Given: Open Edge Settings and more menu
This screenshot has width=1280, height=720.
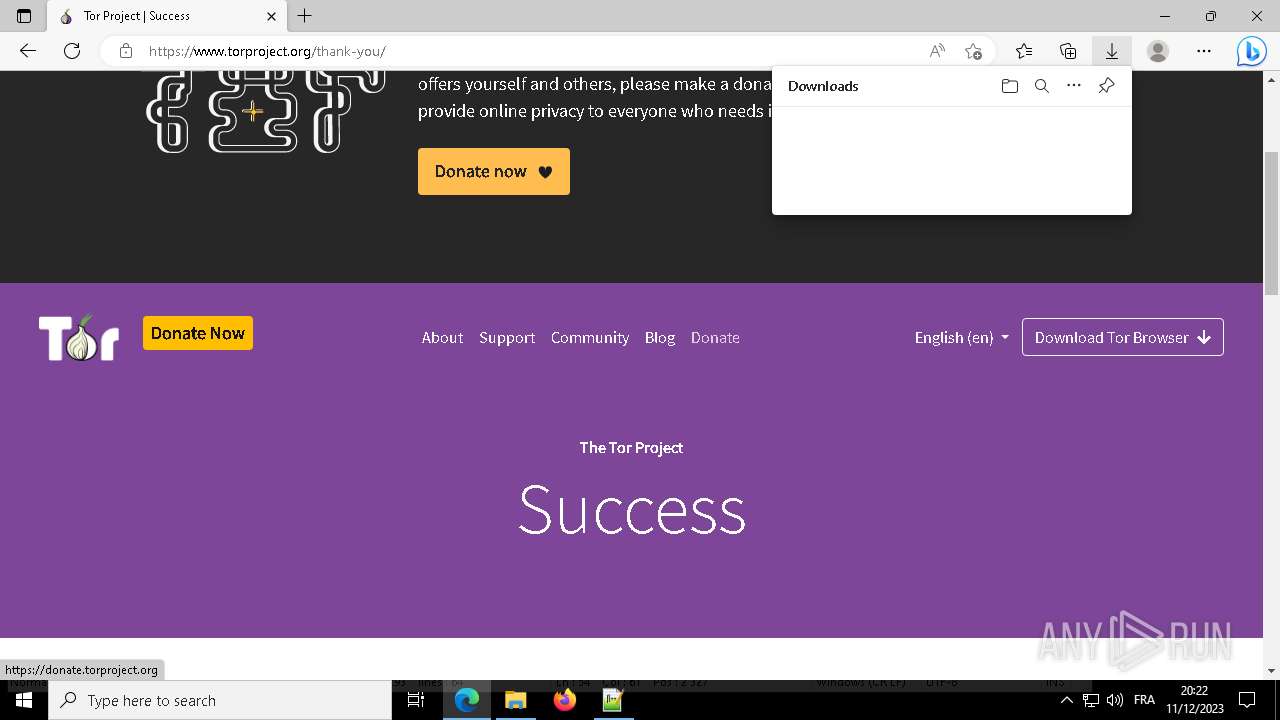Looking at the screenshot, I should 1204,51.
